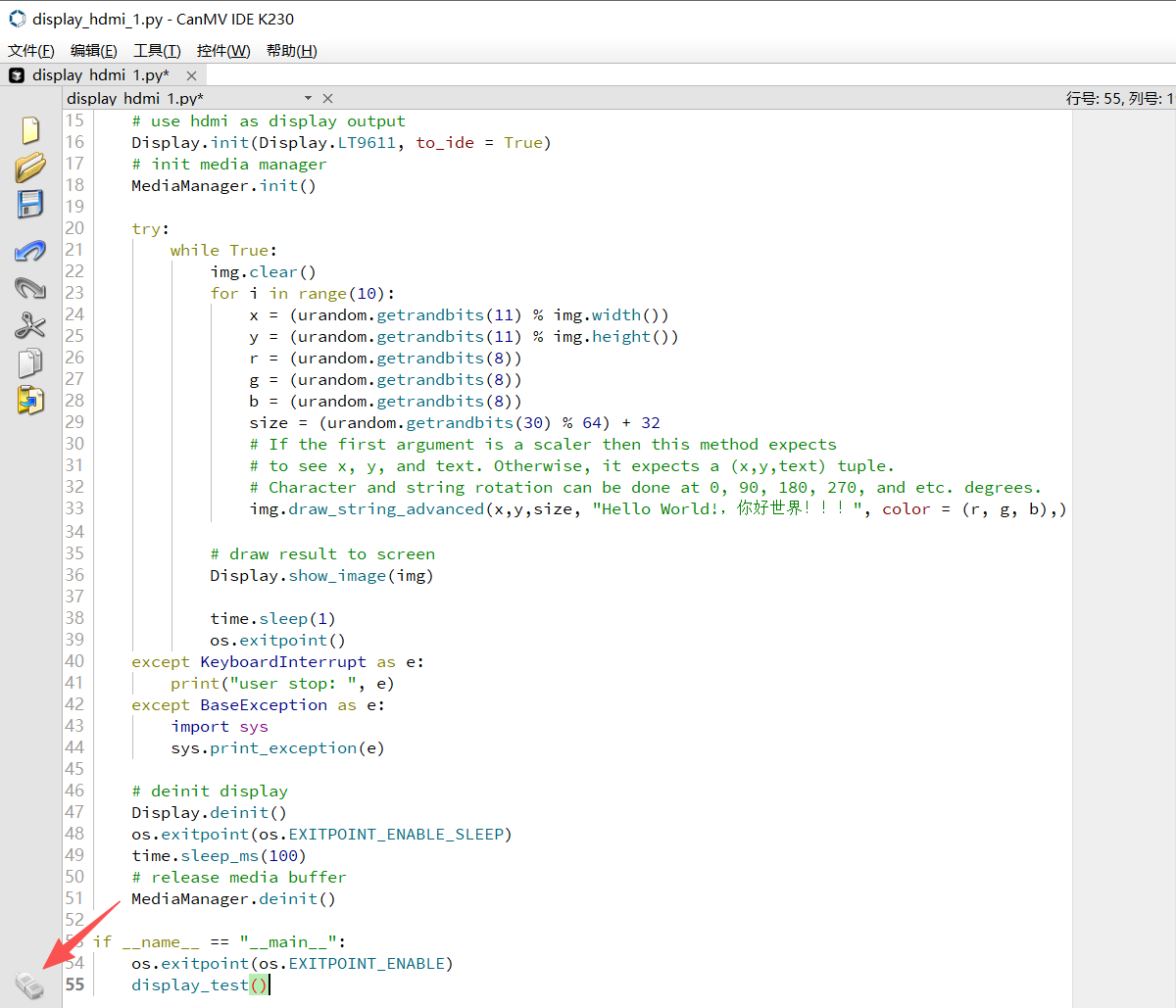Image resolution: width=1176 pixels, height=1008 pixels.
Task: Open the 编辑(E) menu
Action: tap(94, 51)
